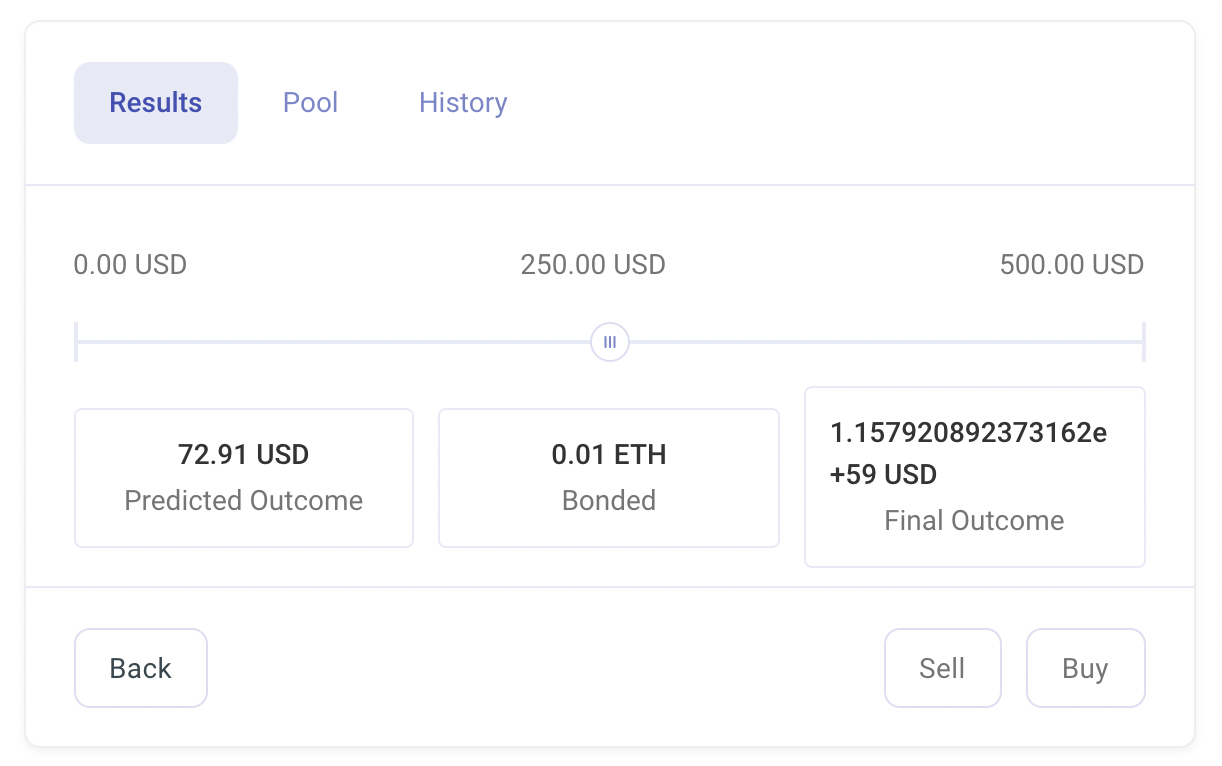This screenshot has width=1222, height=766.
Task: Click the 72.91 USD value
Action: pyautogui.click(x=243, y=454)
